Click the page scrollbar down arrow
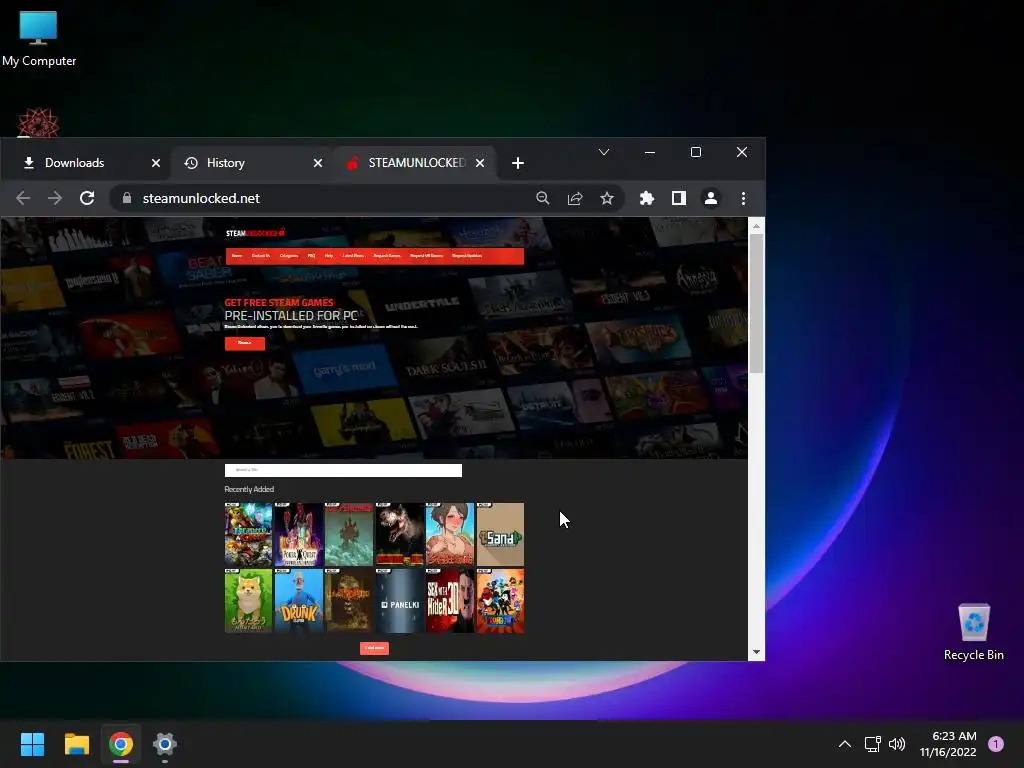 coord(756,652)
